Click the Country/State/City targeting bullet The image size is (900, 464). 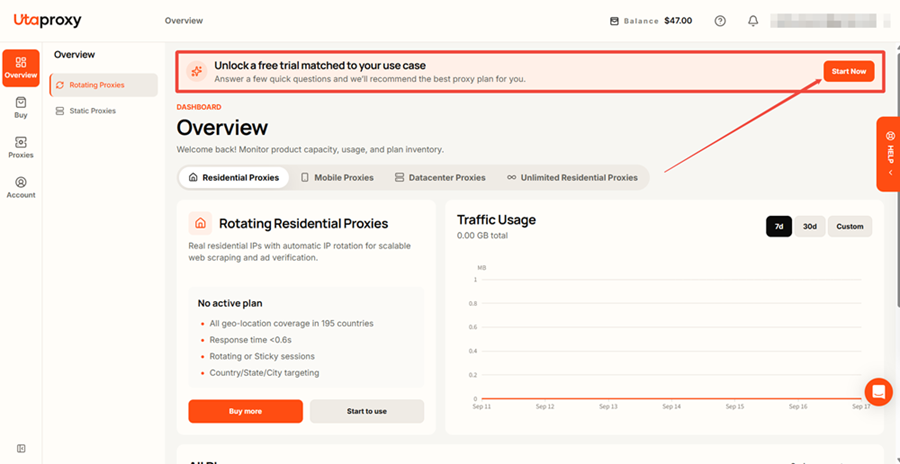tap(264, 373)
